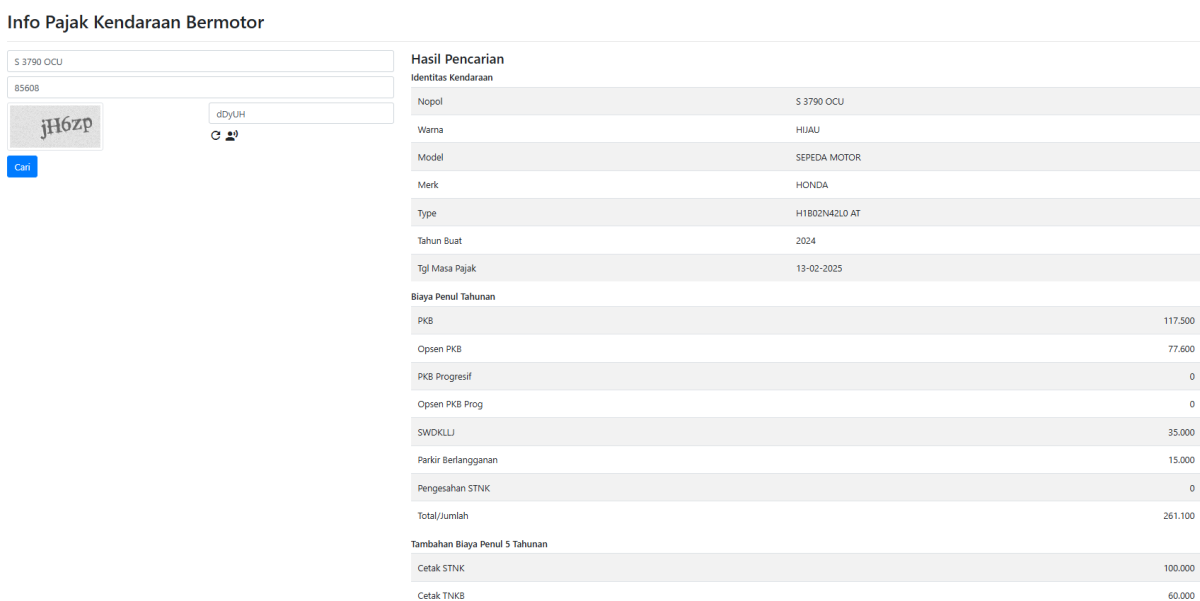The height and width of the screenshot is (601, 1200).
Task: Select the Opsen PKB Prog row label
Action: click(450, 404)
